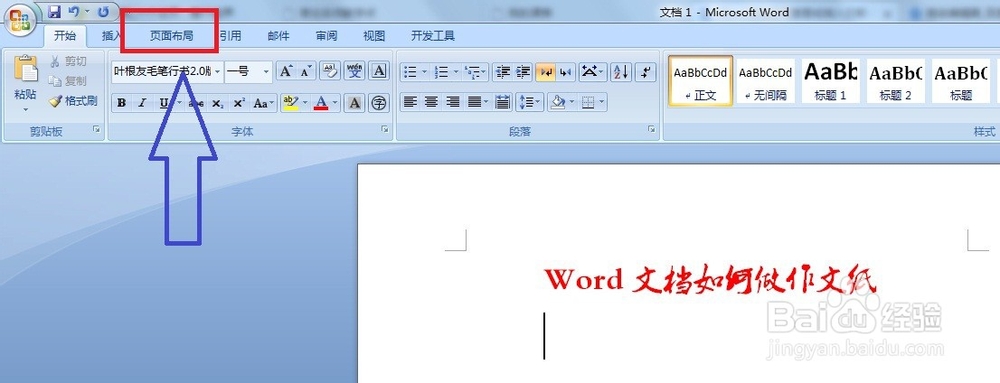
Task: Click the 格式刷 format painter
Action: pos(73,101)
